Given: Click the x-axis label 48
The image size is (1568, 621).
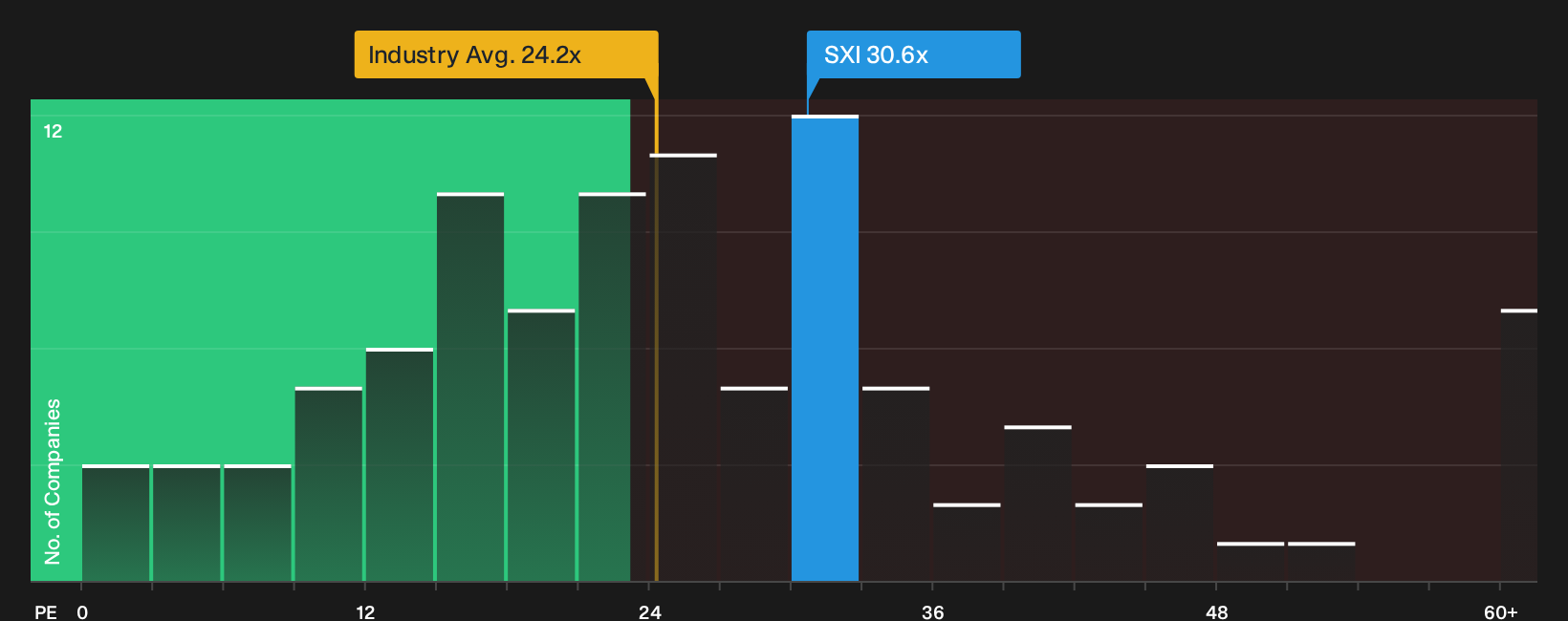Looking at the screenshot, I should click(1216, 611).
